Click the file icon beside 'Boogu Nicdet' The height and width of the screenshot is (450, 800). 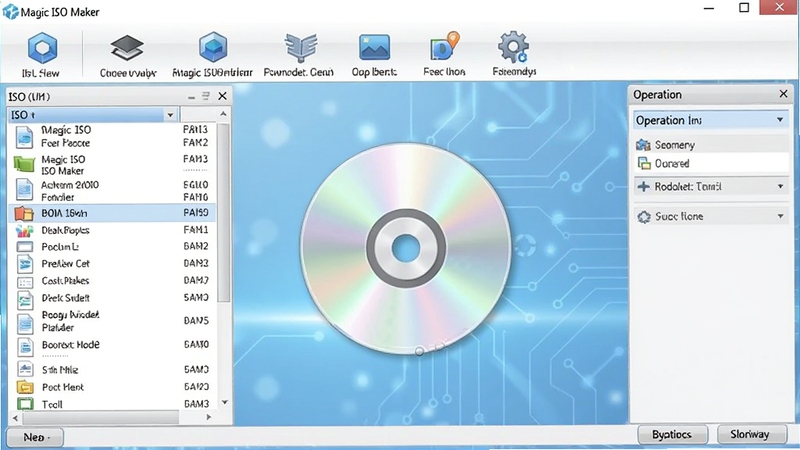point(24,323)
